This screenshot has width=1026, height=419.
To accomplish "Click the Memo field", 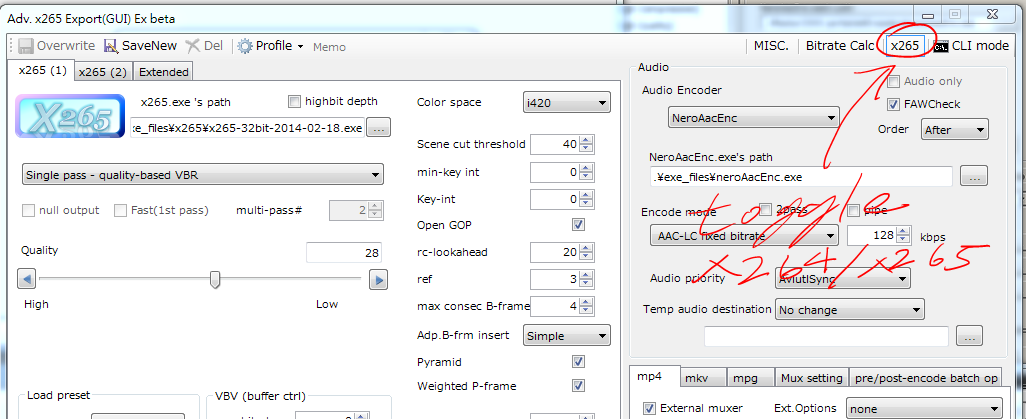I will tap(330, 47).
